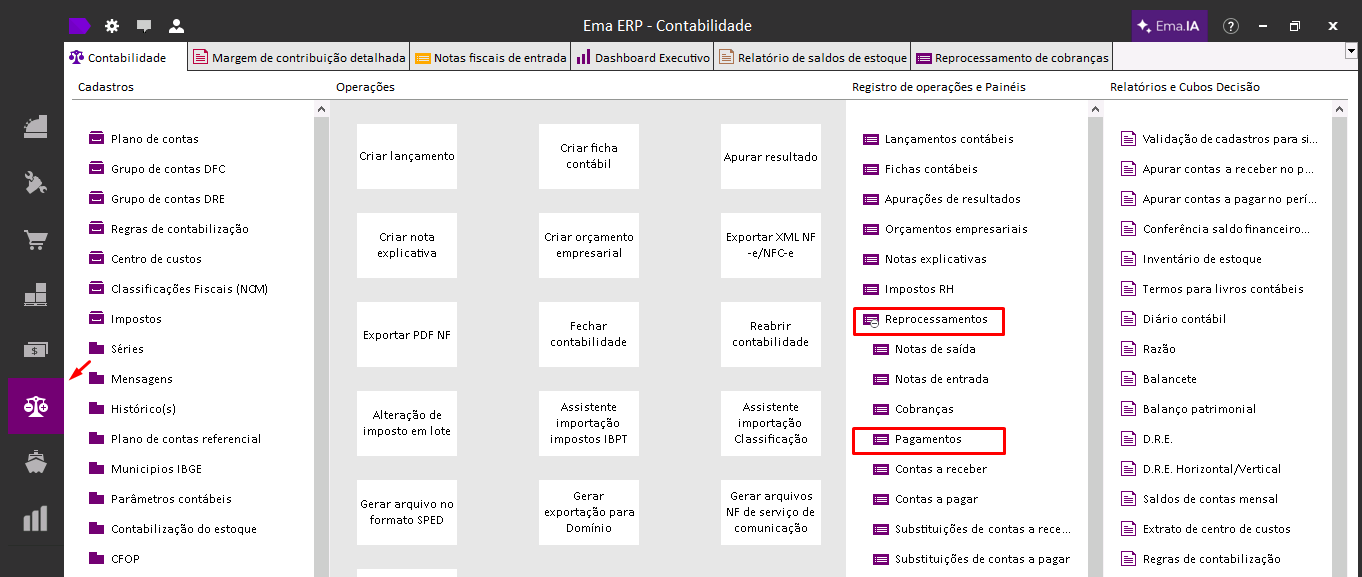The image size is (1362, 577).
Task: Click the help question mark icon
Action: (x=1231, y=26)
